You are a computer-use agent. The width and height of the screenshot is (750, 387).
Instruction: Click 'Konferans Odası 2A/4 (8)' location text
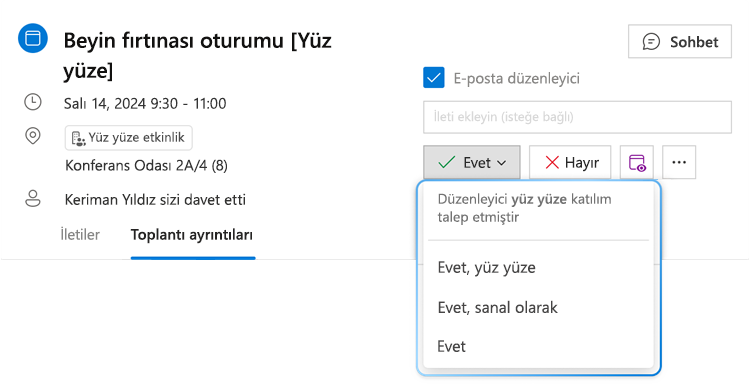146,166
